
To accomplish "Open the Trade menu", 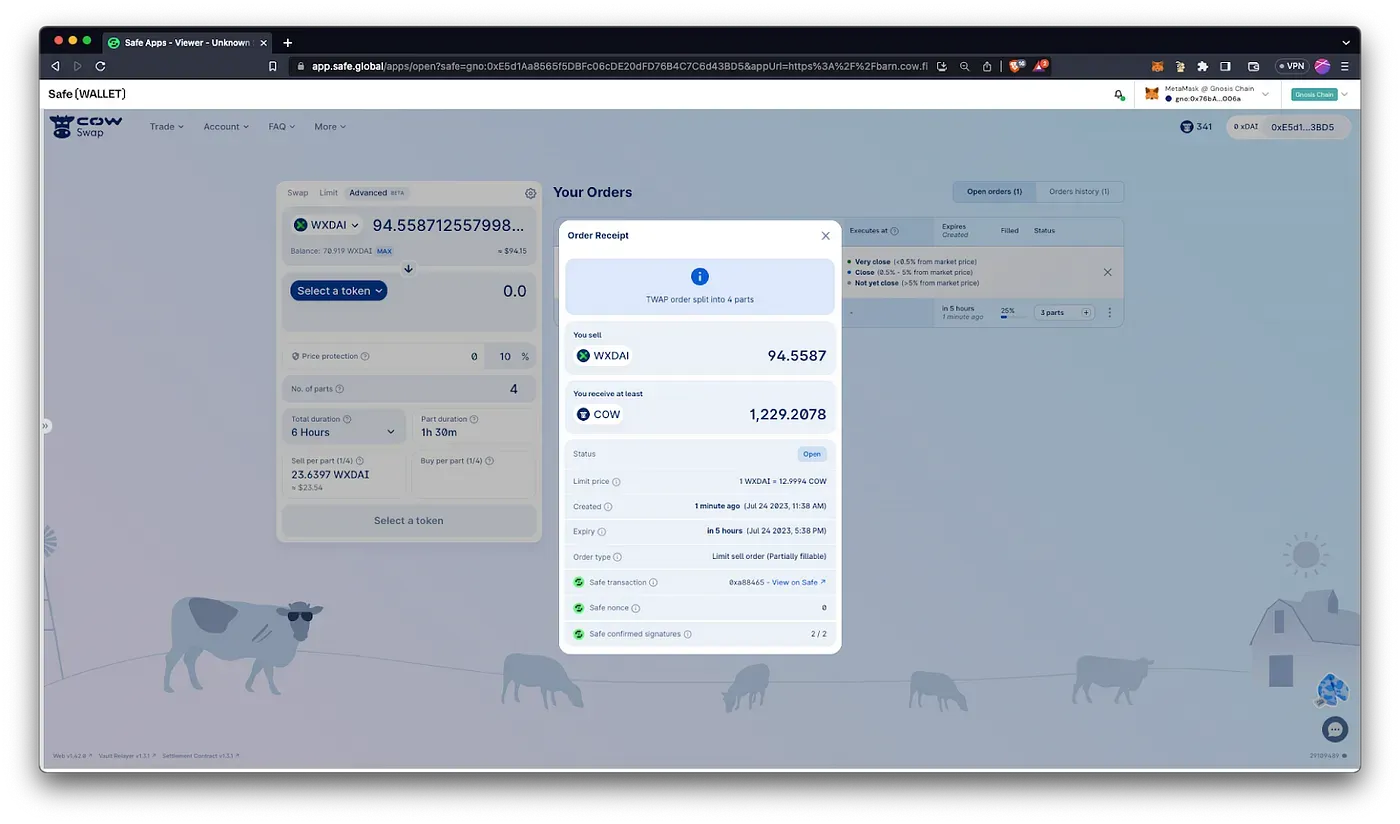I will point(167,127).
